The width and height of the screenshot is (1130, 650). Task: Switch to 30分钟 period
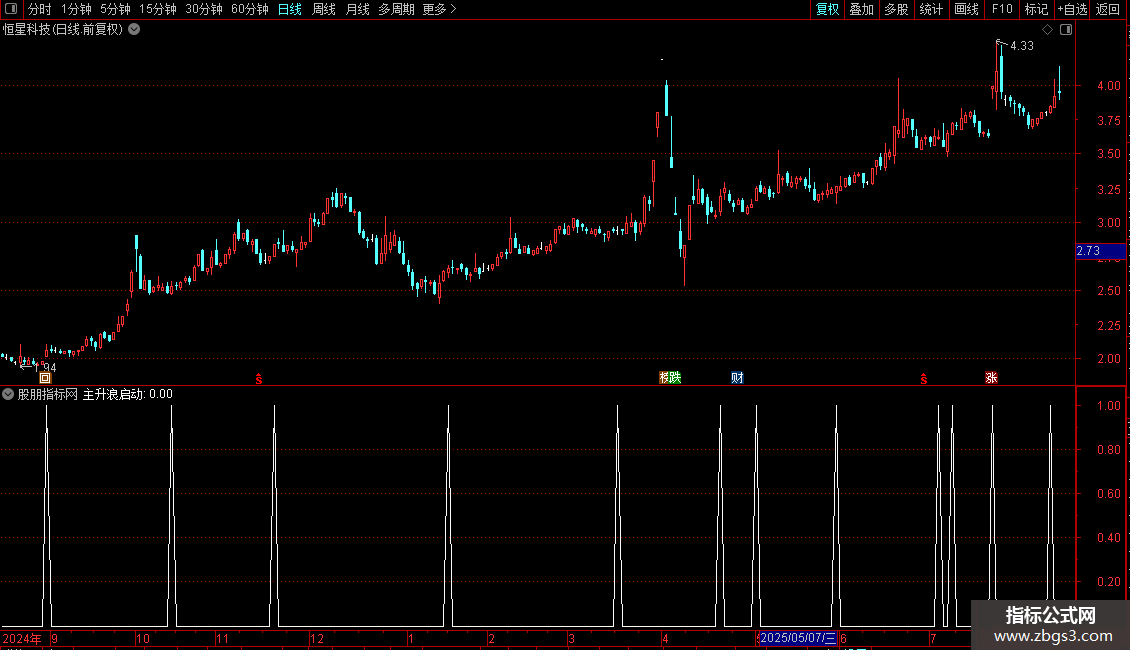coord(203,9)
